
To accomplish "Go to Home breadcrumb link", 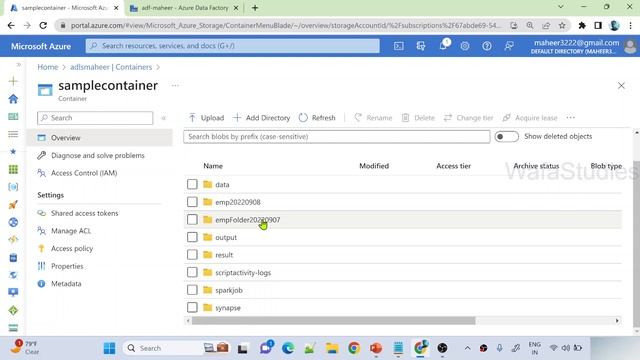I will (x=48, y=67).
